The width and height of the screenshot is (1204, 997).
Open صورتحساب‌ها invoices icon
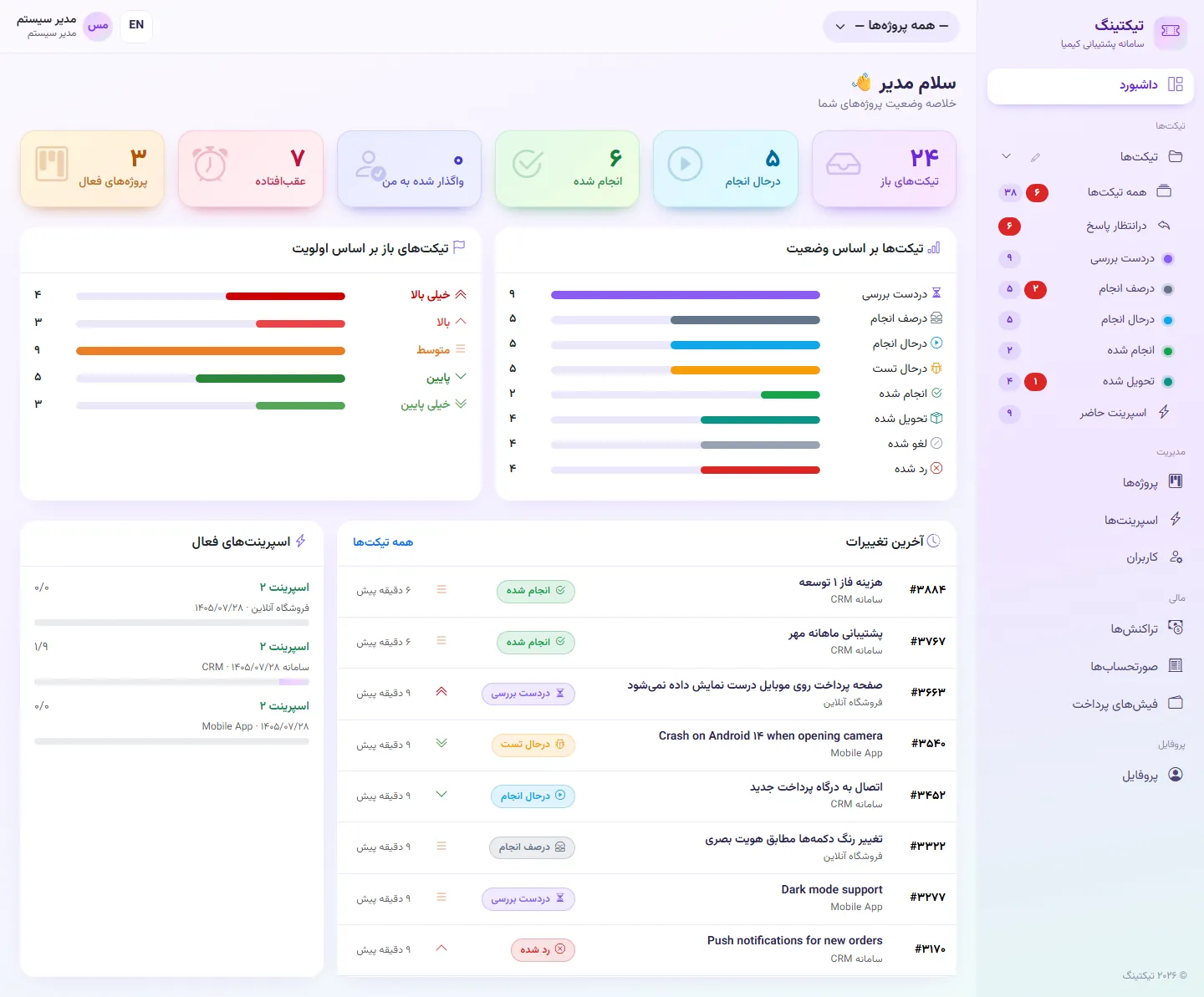point(1176,665)
